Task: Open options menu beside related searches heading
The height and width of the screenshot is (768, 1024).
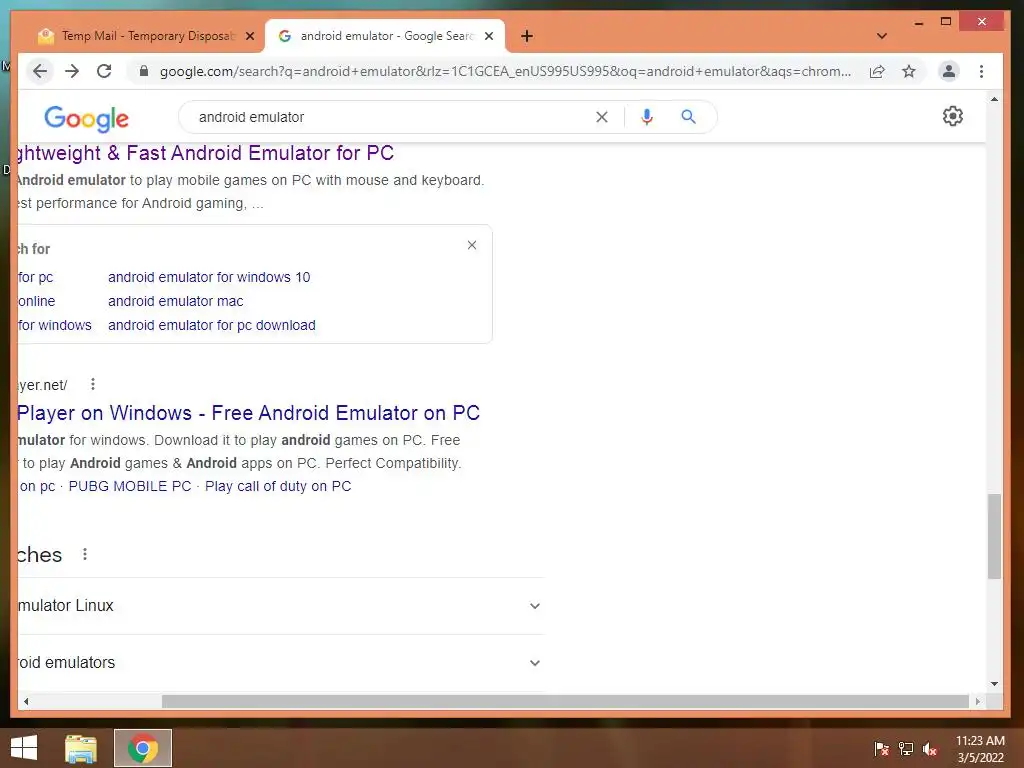Action: [x=85, y=554]
